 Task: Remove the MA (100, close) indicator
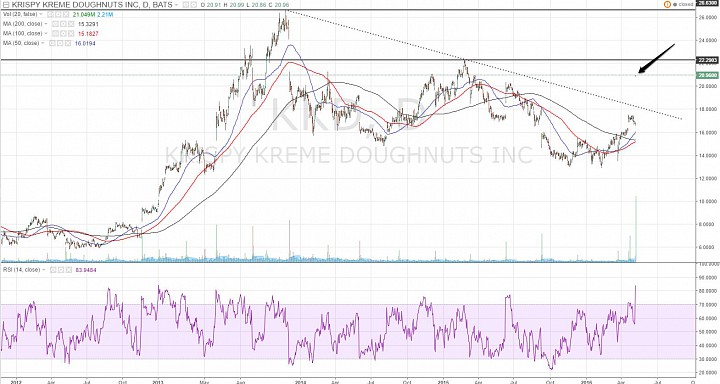71,34
